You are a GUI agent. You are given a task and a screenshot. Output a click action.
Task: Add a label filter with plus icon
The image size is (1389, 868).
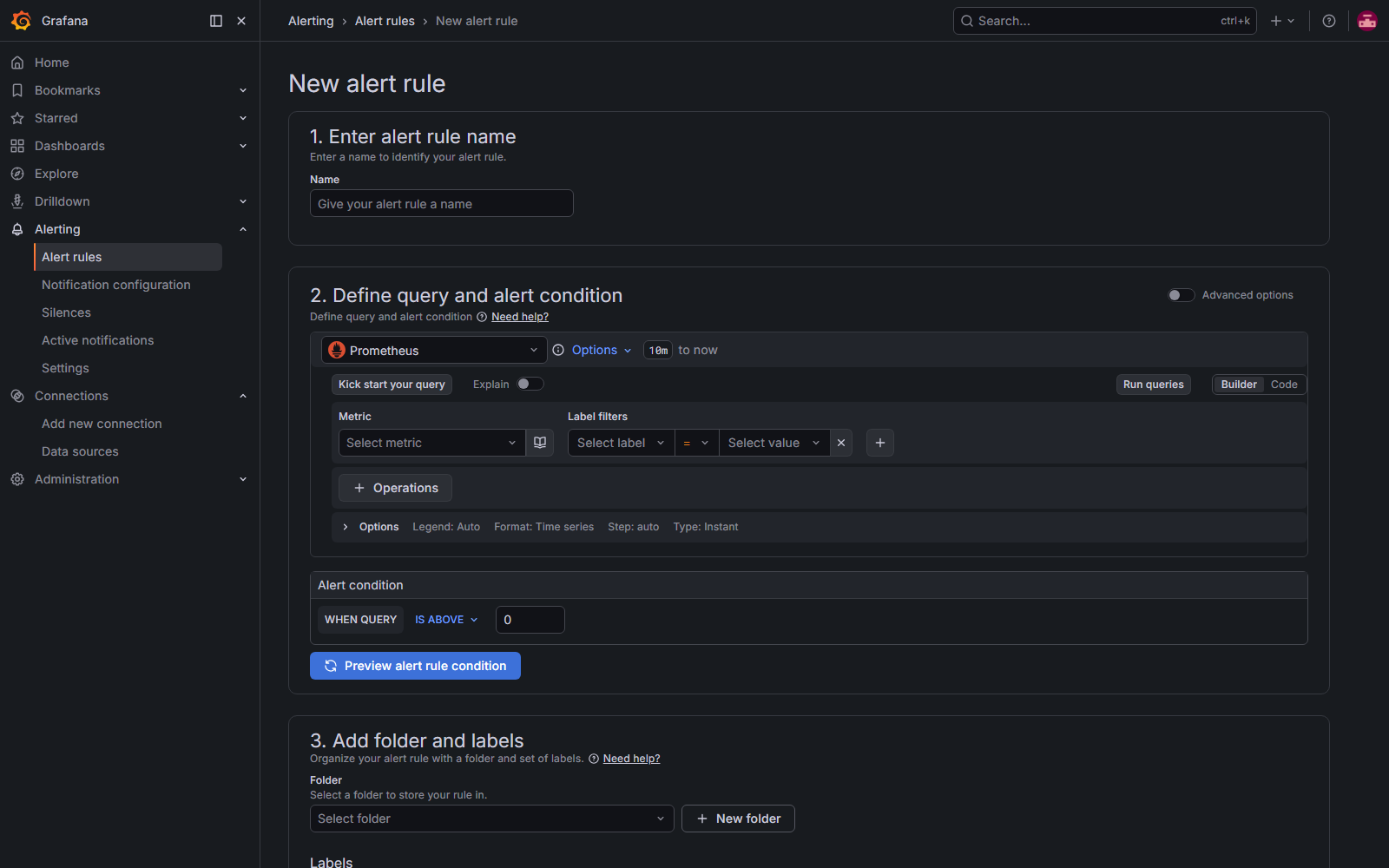pos(880,443)
